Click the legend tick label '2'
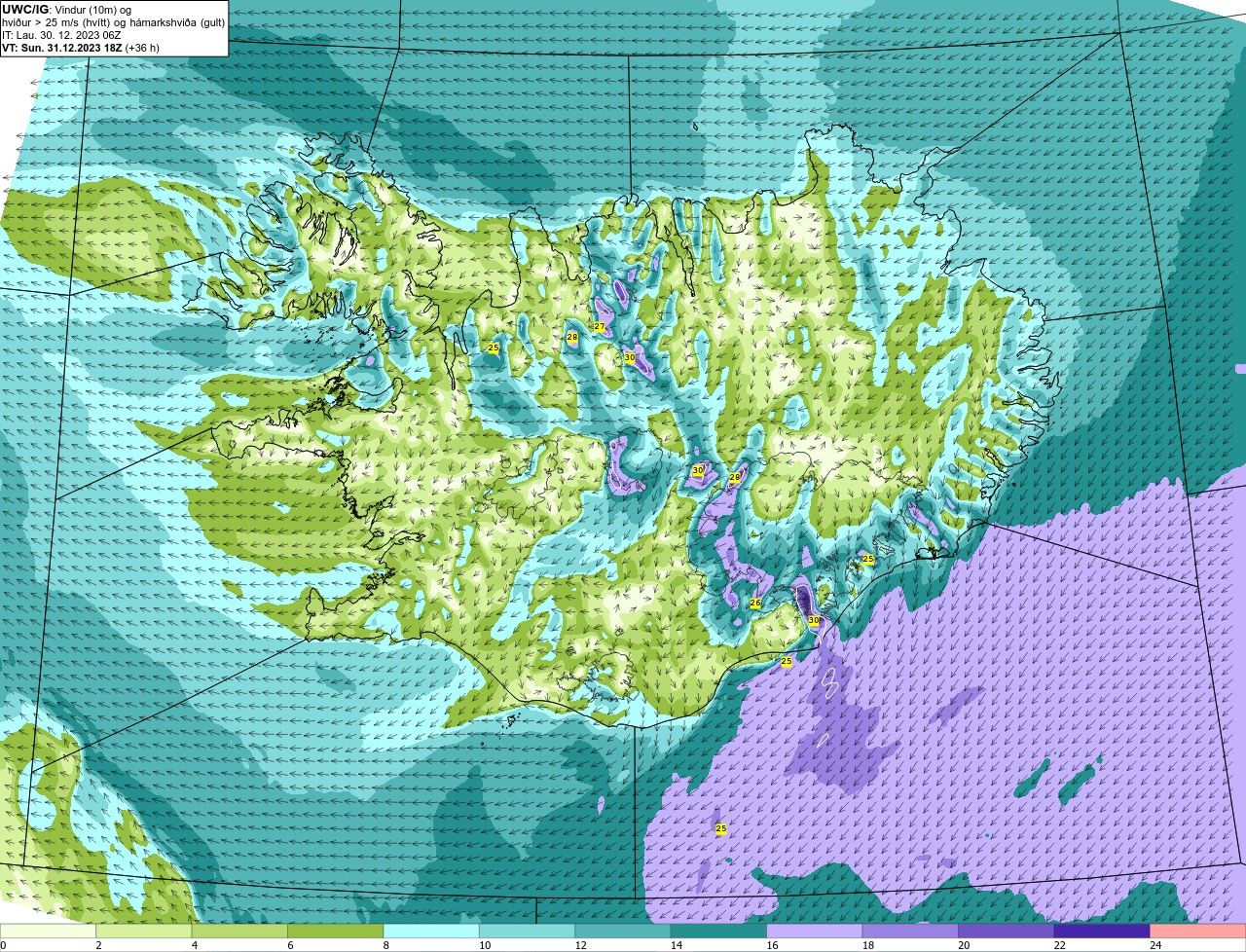 coord(98,945)
